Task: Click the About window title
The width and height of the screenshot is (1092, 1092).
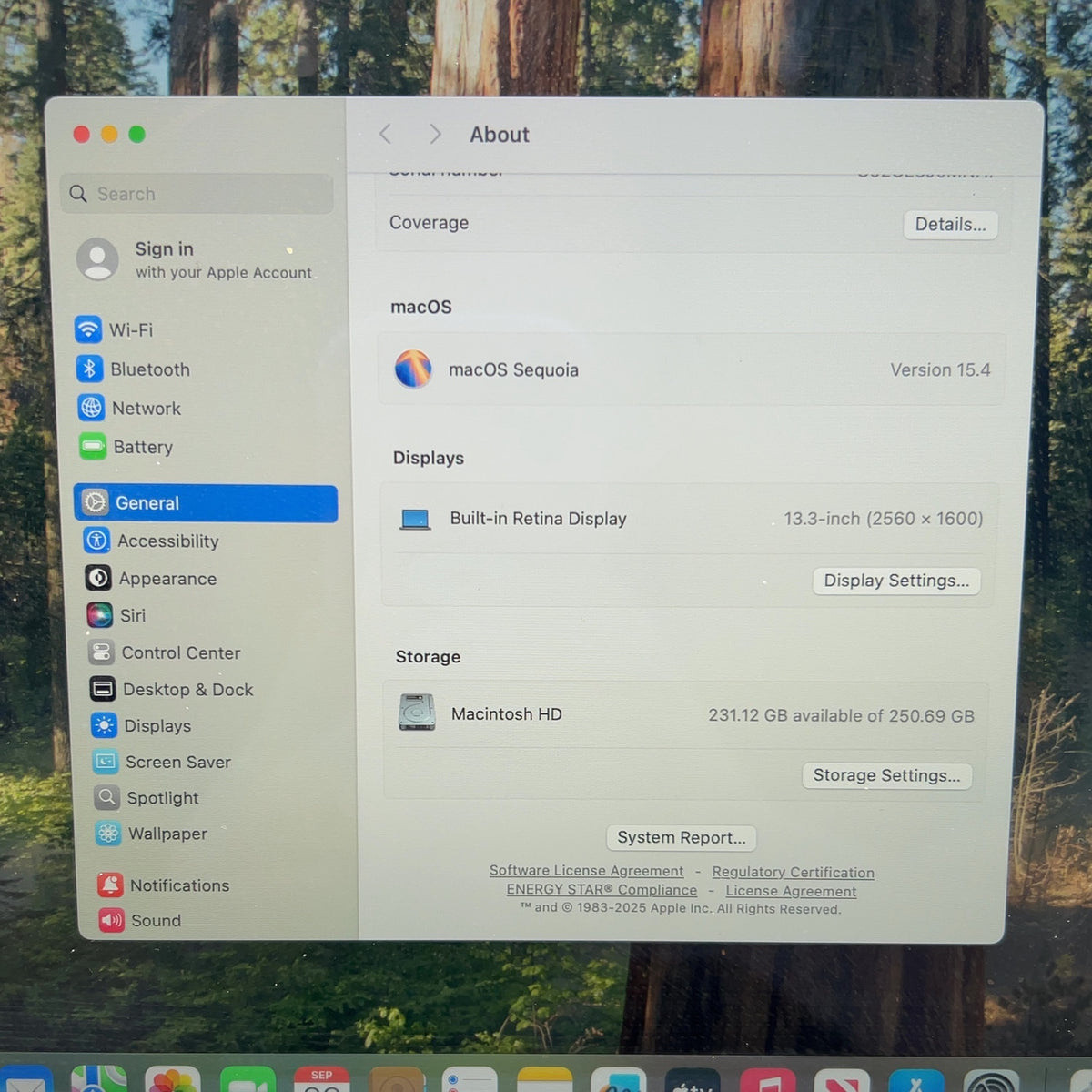Action: [500, 135]
